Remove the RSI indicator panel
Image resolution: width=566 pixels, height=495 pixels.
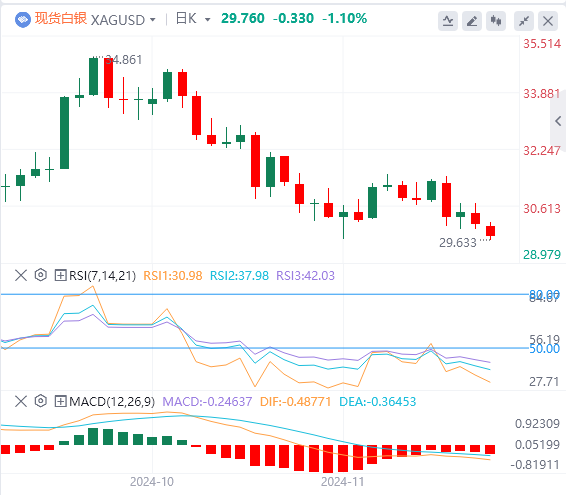click(21, 275)
